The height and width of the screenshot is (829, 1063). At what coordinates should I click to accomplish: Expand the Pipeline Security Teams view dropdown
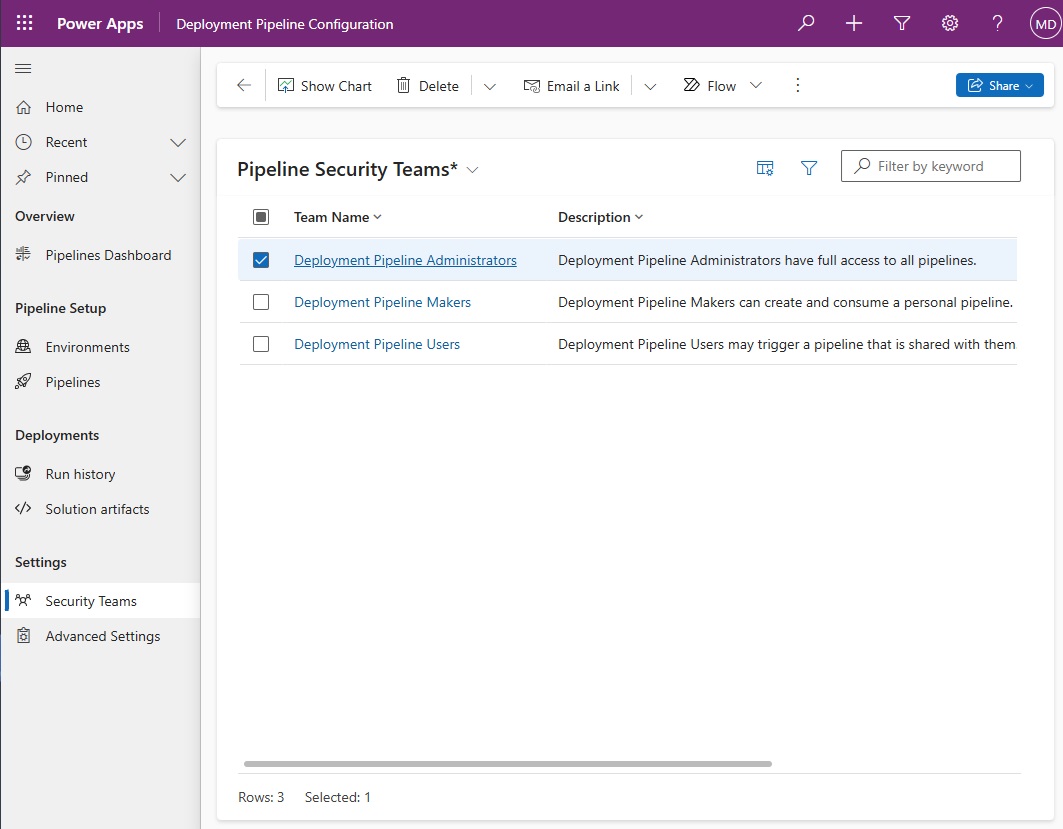click(473, 170)
